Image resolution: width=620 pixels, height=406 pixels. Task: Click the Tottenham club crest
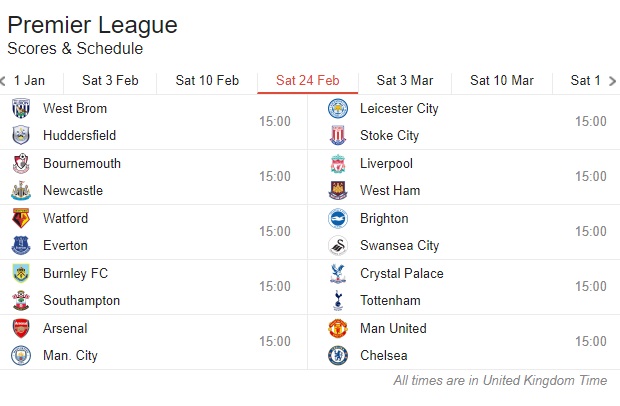(338, 300)
